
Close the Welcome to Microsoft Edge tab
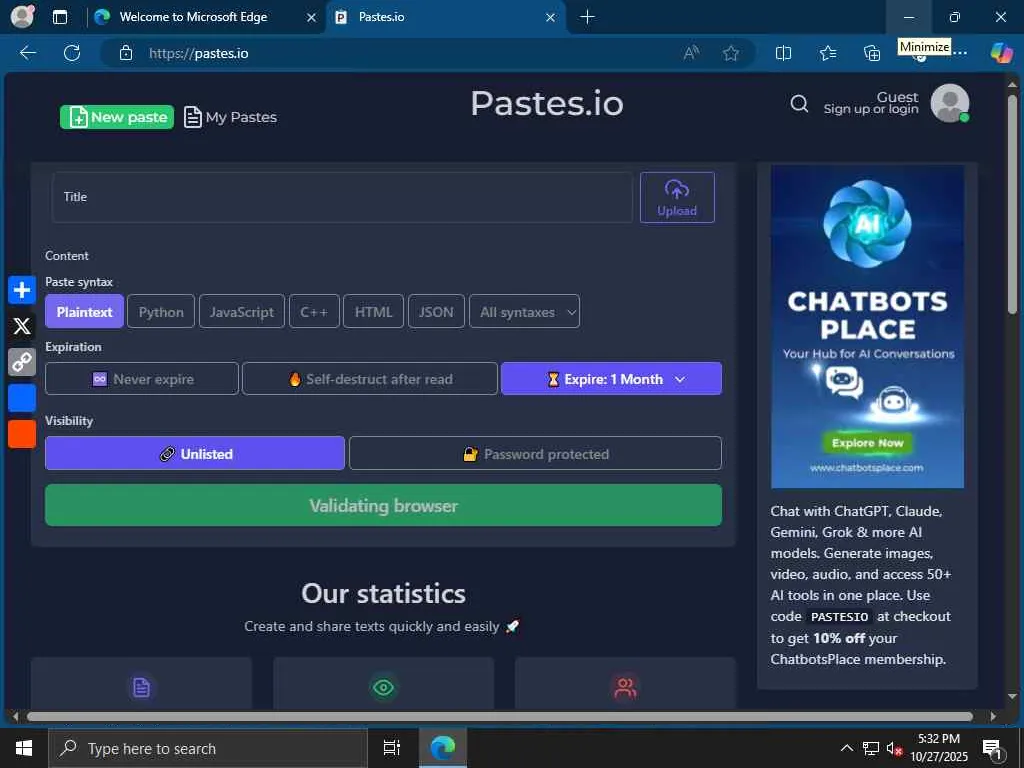(x=312, y=18)
